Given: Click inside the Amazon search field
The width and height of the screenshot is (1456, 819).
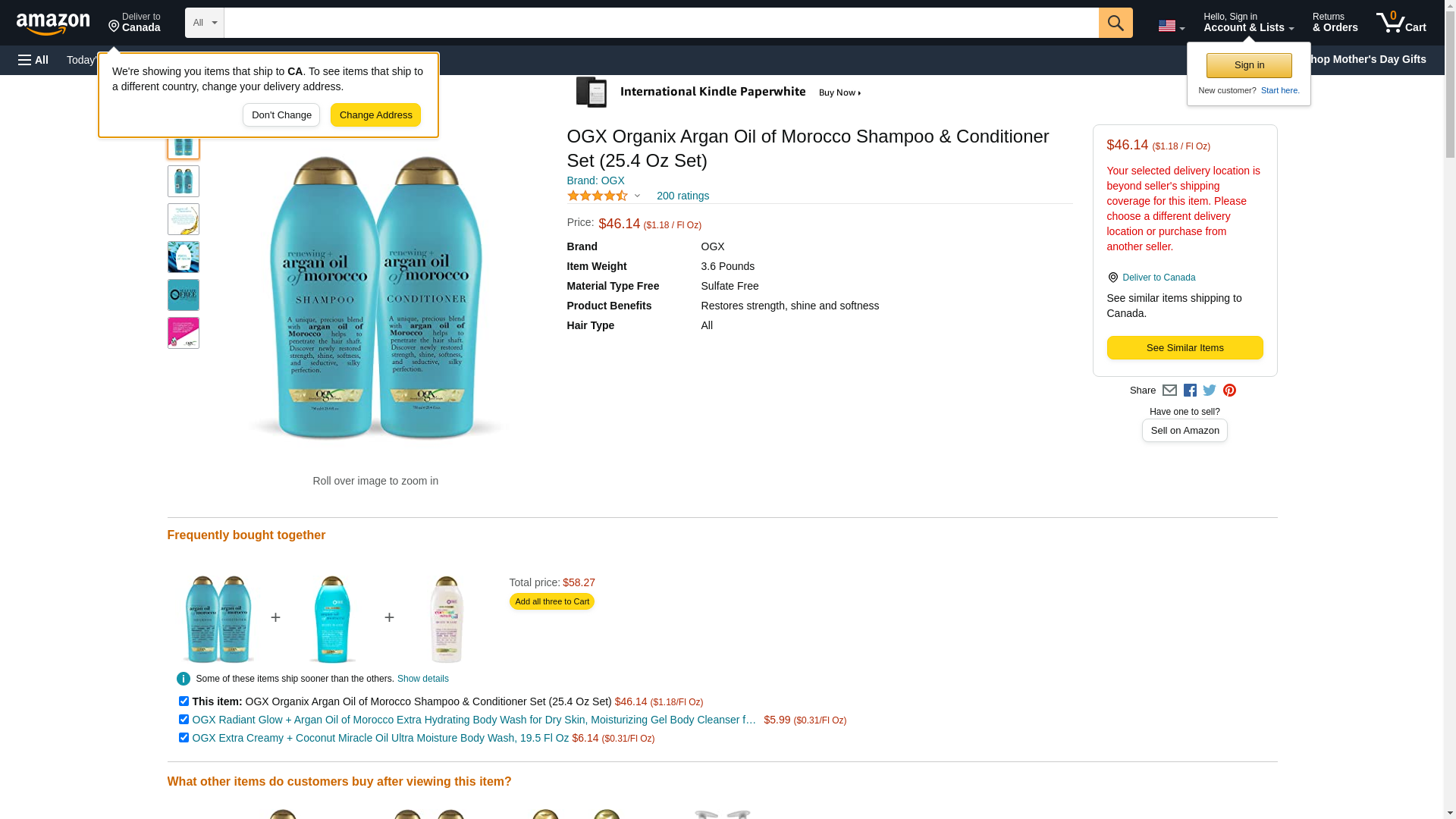Looking at the screenshot, I should coord(660,23).
